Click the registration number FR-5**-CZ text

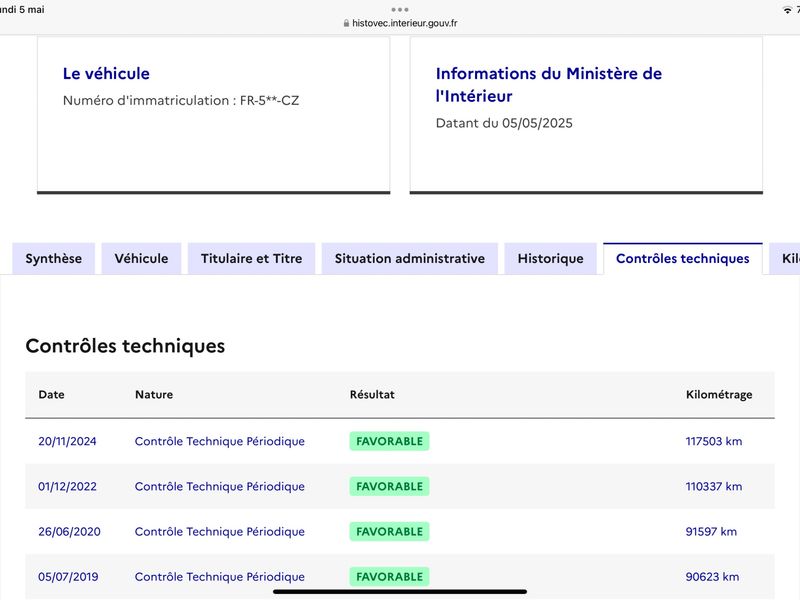tap(269, 101)
